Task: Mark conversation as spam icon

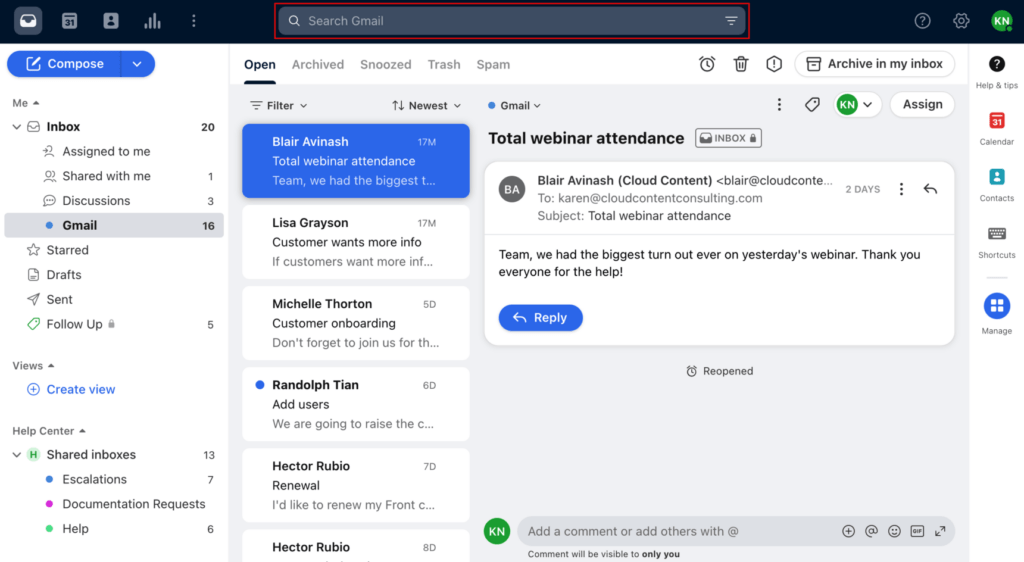Action: click(774, 64)
